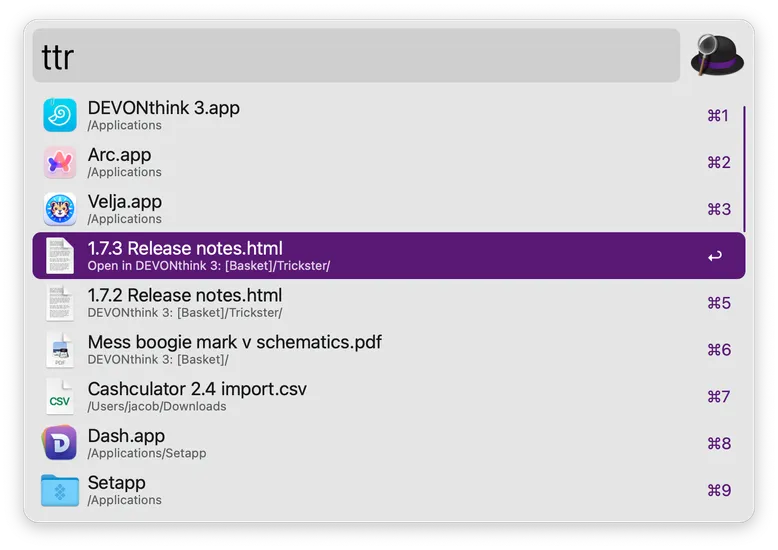Click the Alfred bowler hat icon
This screenshot has width=778, height=550.
[x=717, y=55]
